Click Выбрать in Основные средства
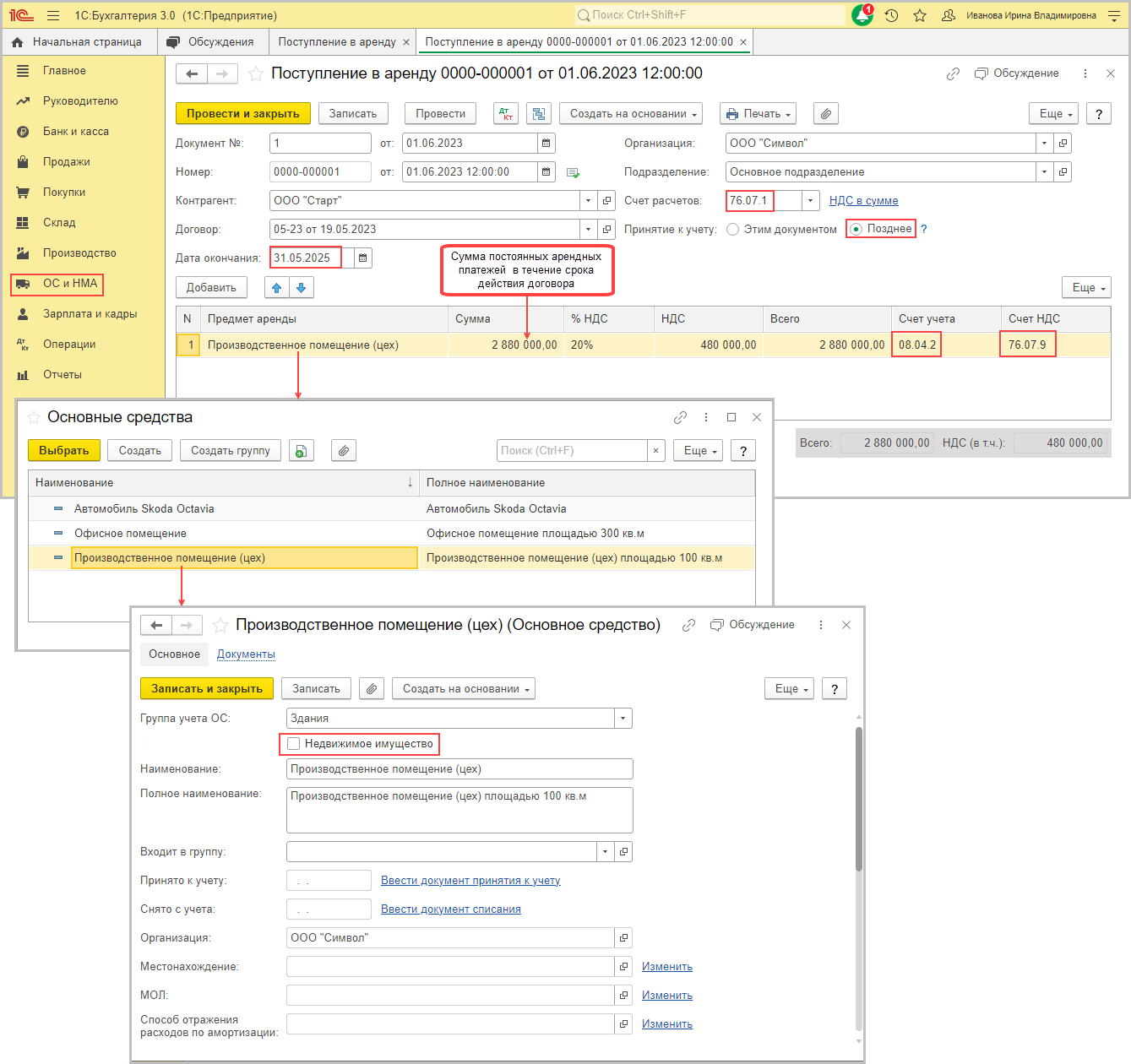The width and height of the screenshot is (1131, 1064). tap(64, 451)
